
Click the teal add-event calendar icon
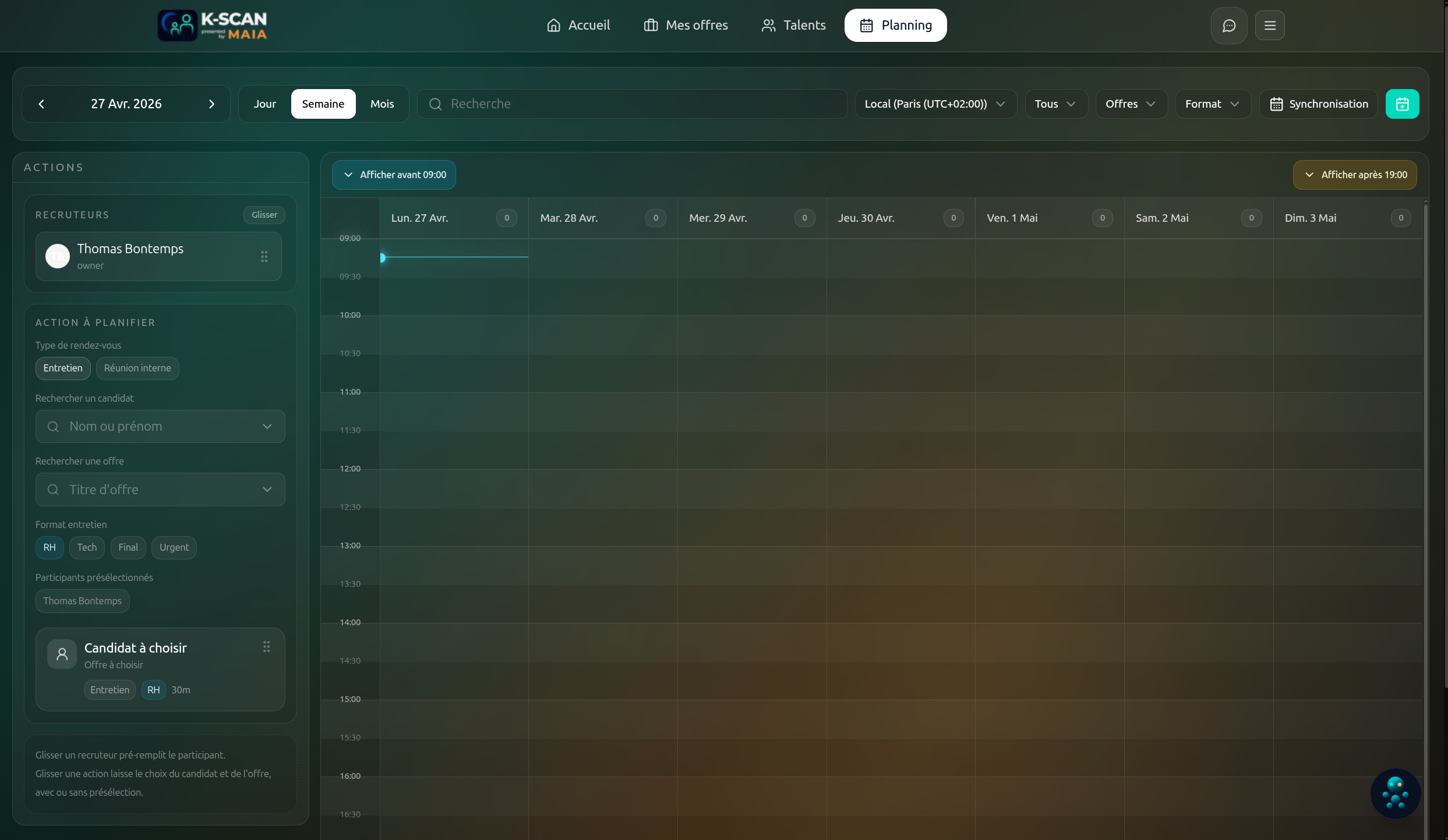[x=1402, y=104]
